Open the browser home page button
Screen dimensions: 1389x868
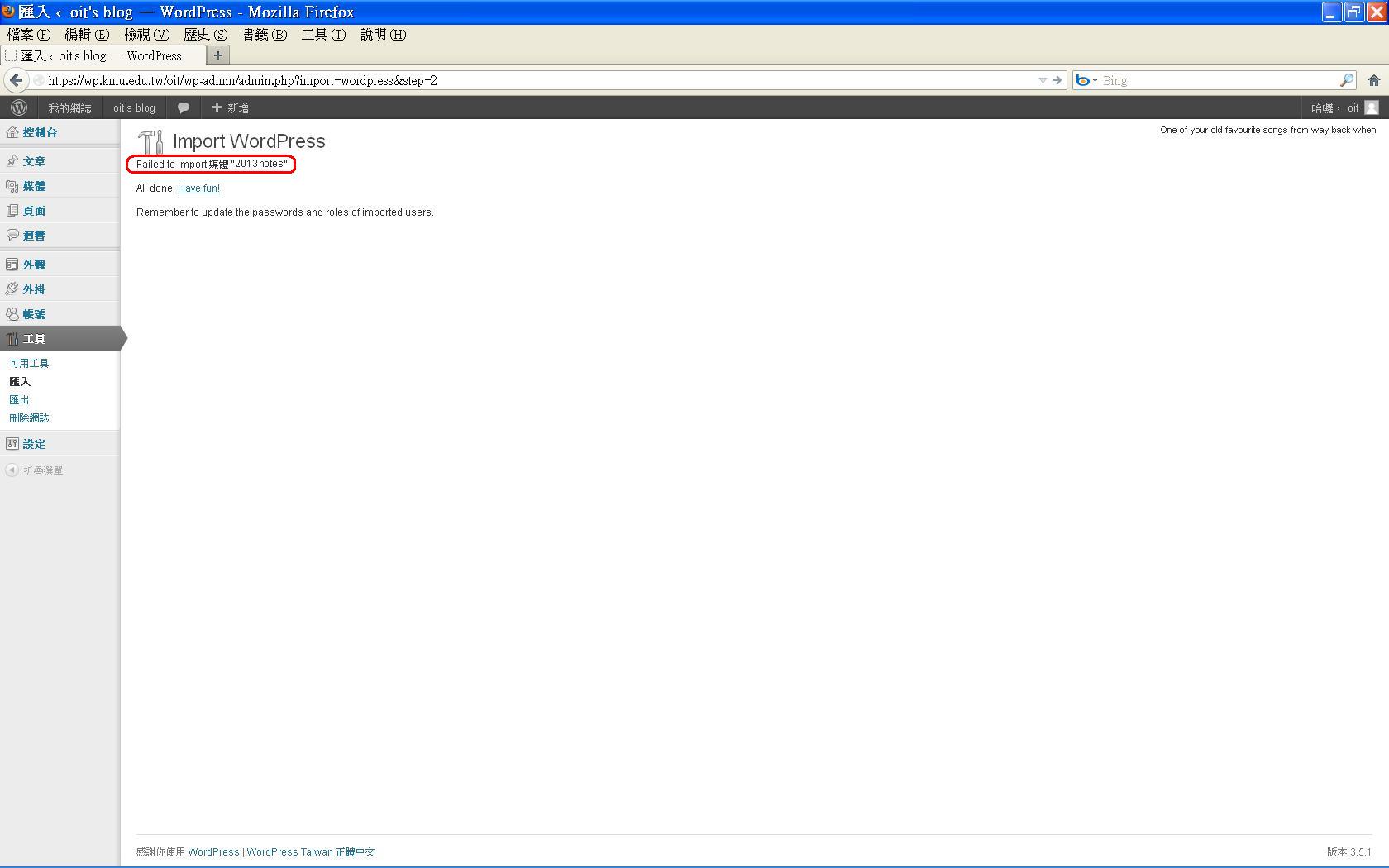click(x=1374, y=80)
